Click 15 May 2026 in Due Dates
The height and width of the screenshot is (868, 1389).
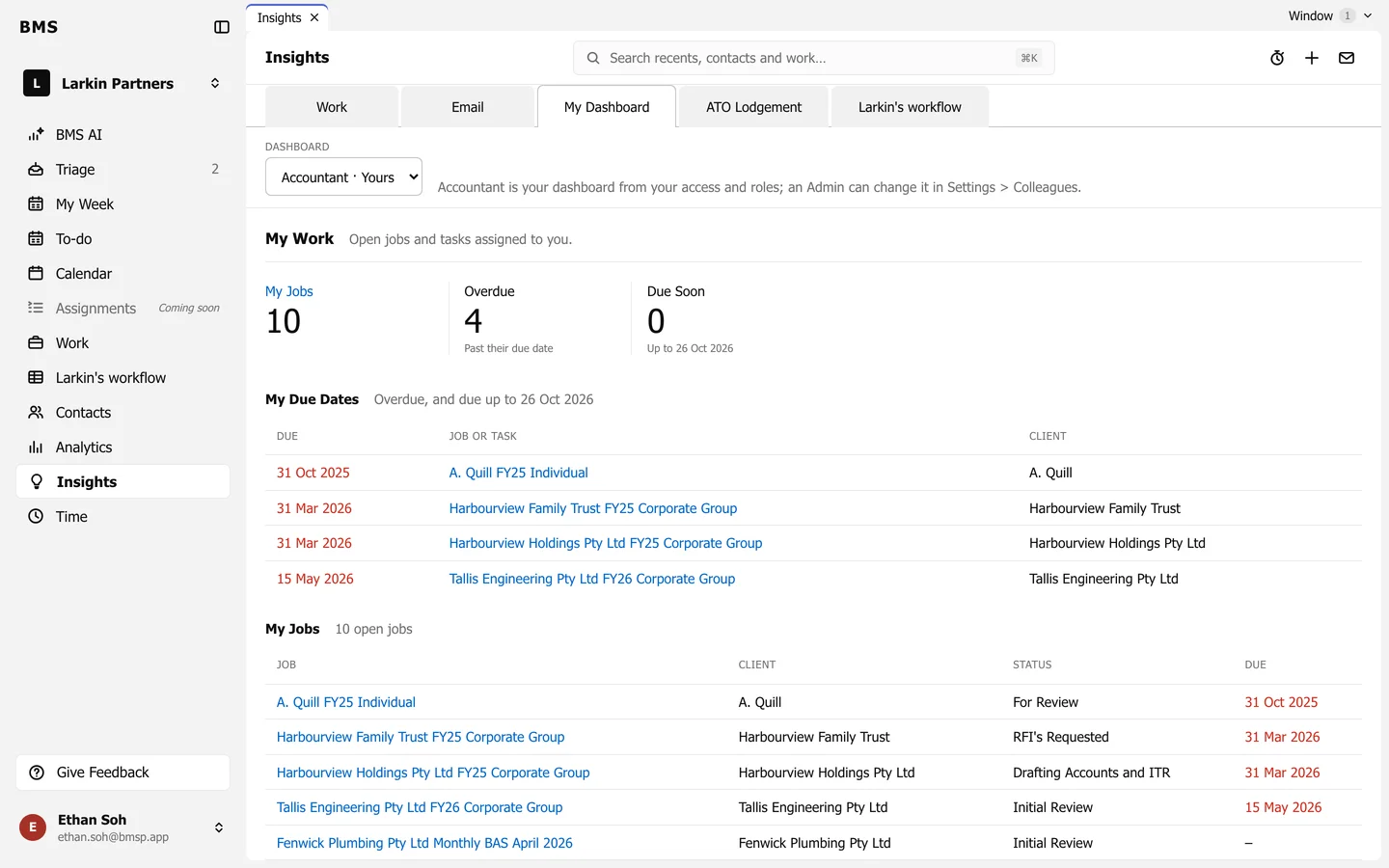[x=315, y=579]
